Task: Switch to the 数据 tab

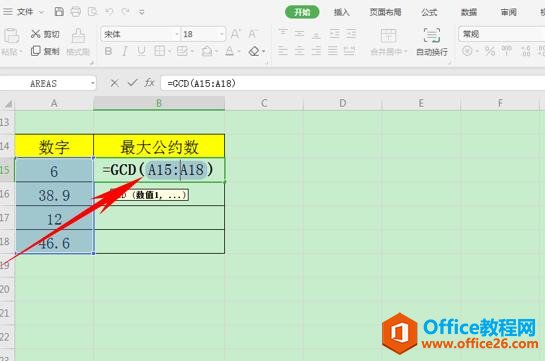Action: [x=469, y=12]
